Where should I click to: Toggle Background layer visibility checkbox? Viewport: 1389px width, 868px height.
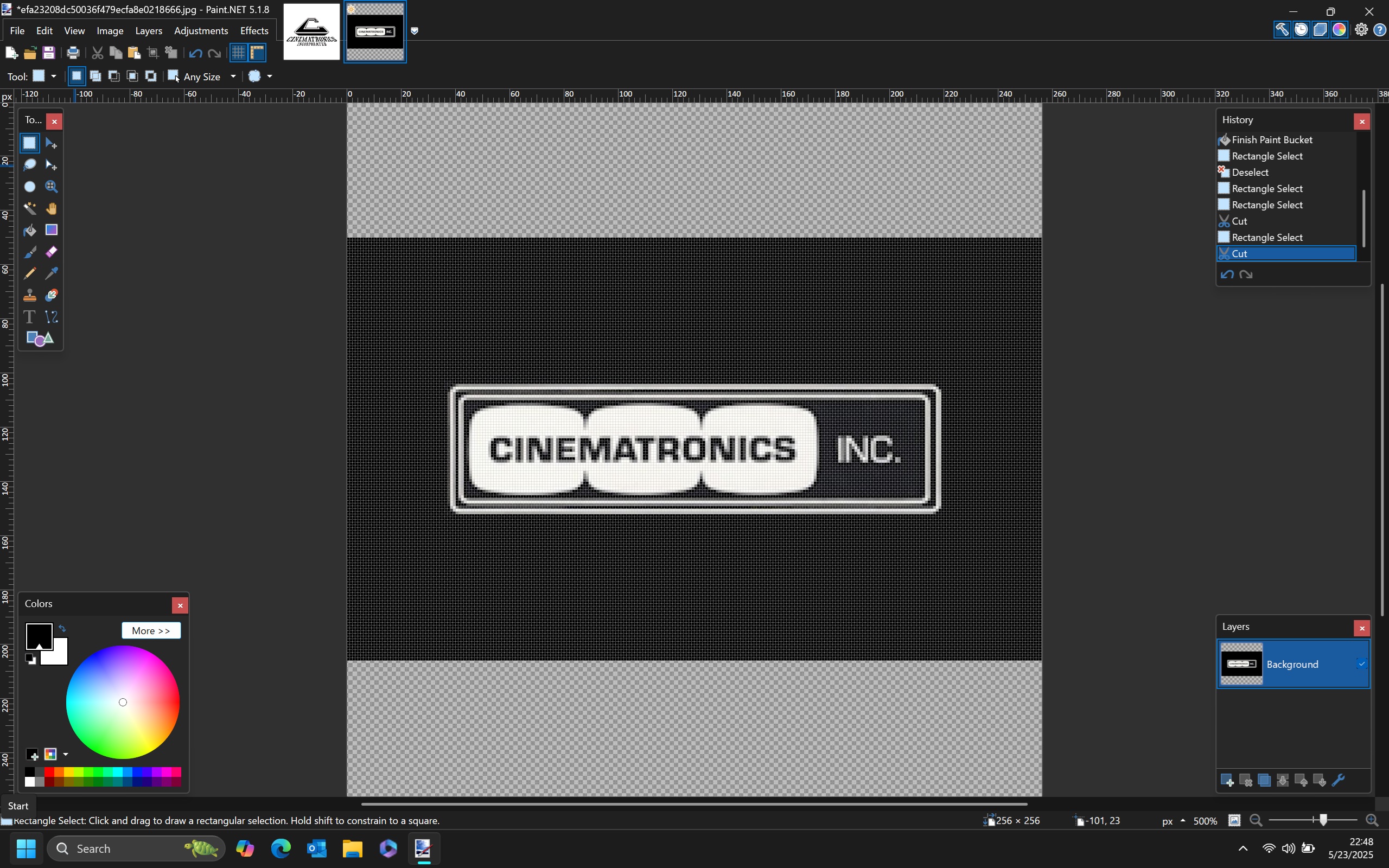pyautogui.click(x=1361, y=664)
